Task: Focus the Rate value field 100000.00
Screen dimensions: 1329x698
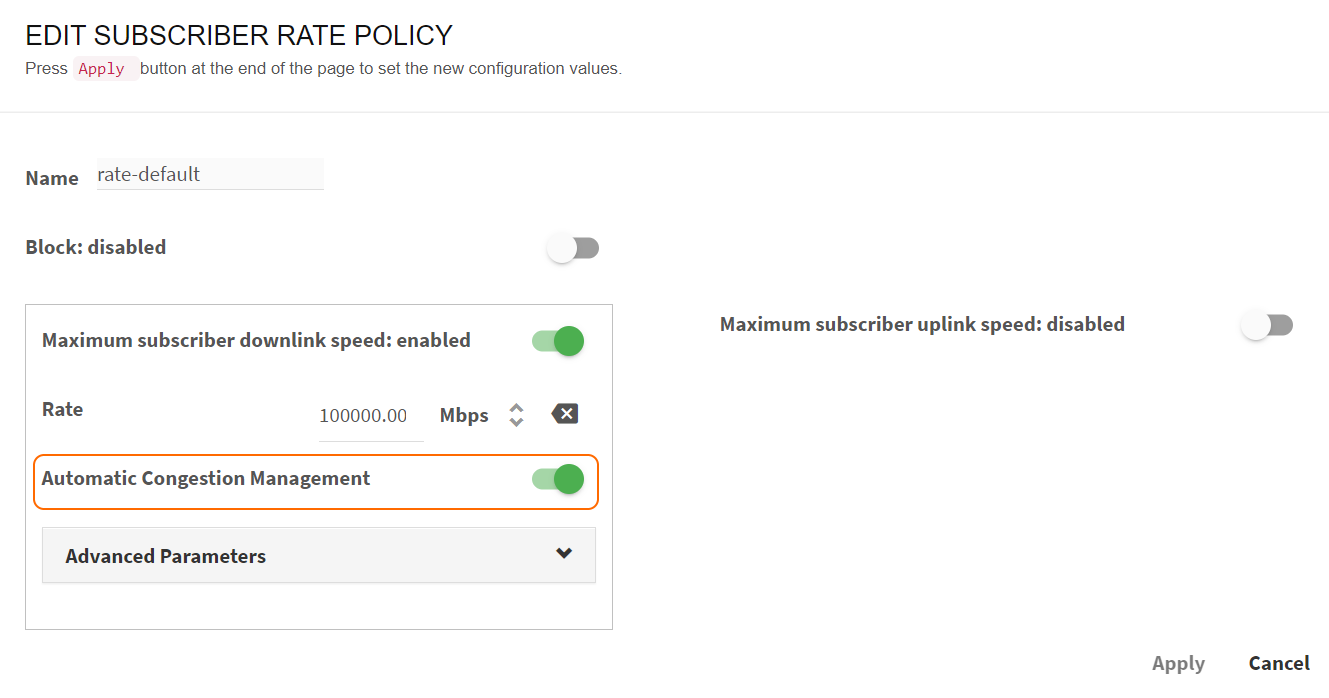Action: coord(371,416)
